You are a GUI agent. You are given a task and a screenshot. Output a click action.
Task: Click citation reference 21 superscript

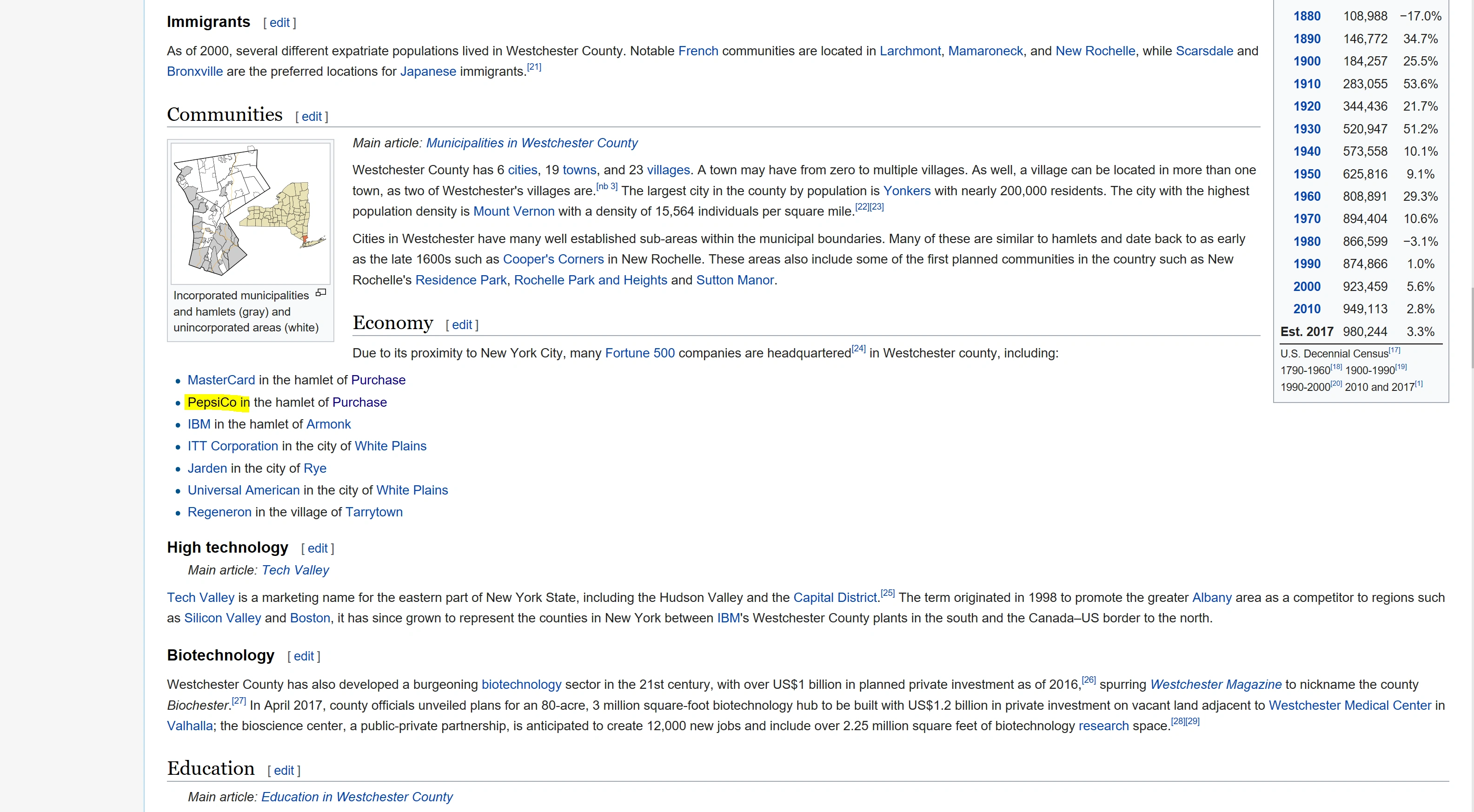[534, 67]
